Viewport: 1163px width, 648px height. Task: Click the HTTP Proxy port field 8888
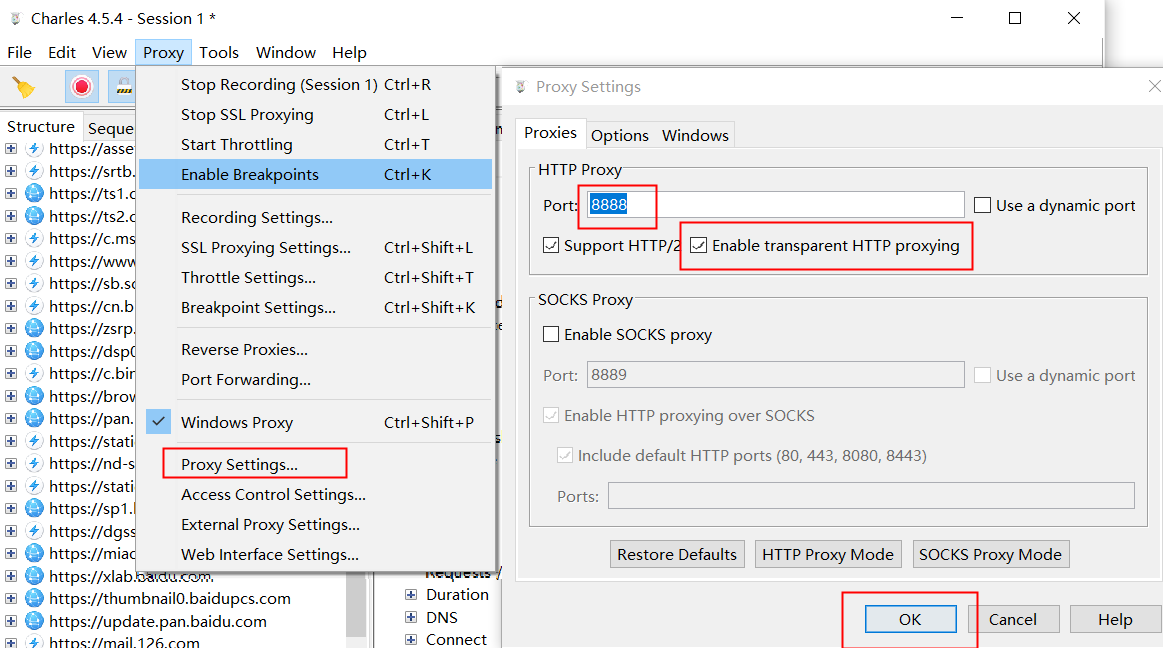[775, 205]
